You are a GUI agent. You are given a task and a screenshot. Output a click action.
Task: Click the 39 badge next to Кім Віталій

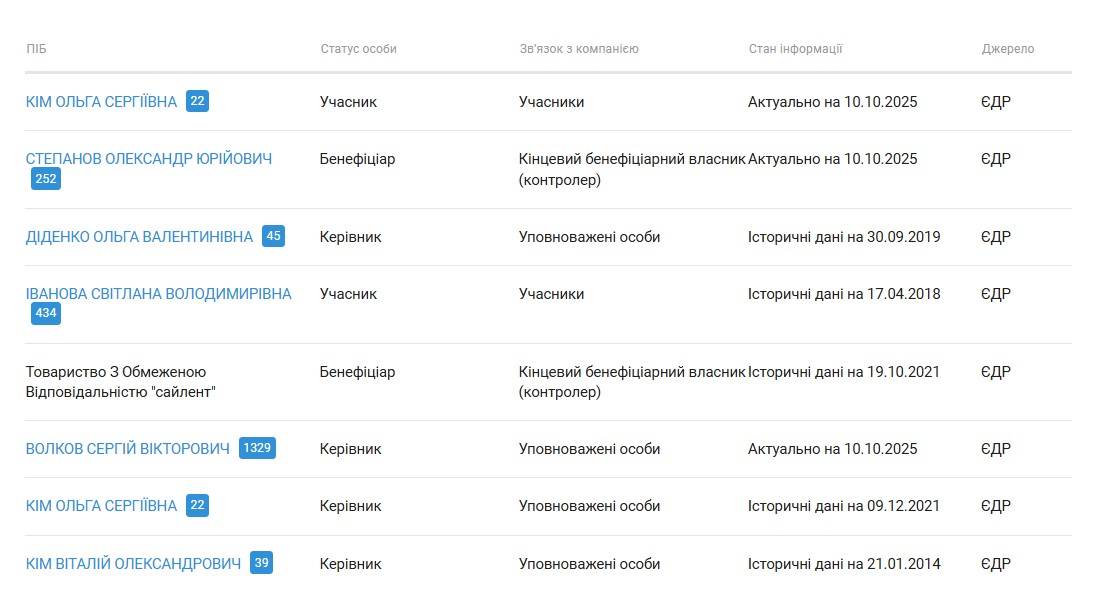point(261,563)
